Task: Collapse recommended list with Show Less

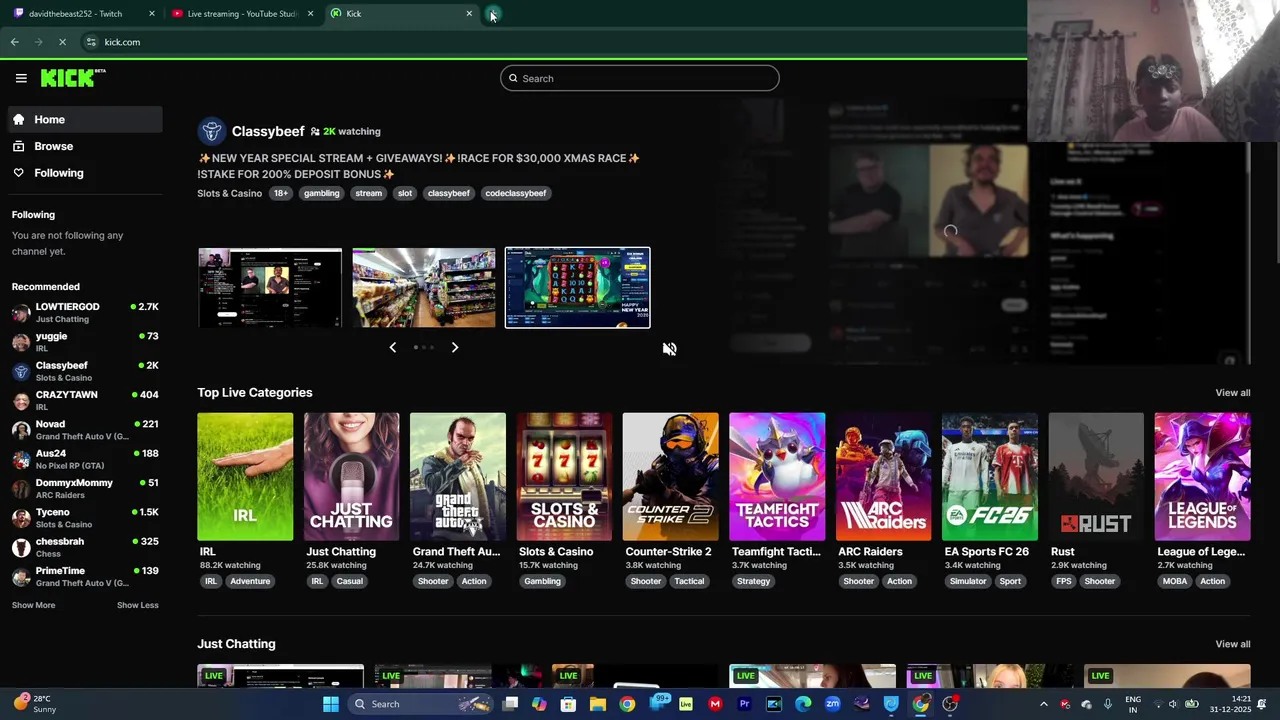Action: tap(137, 605)
